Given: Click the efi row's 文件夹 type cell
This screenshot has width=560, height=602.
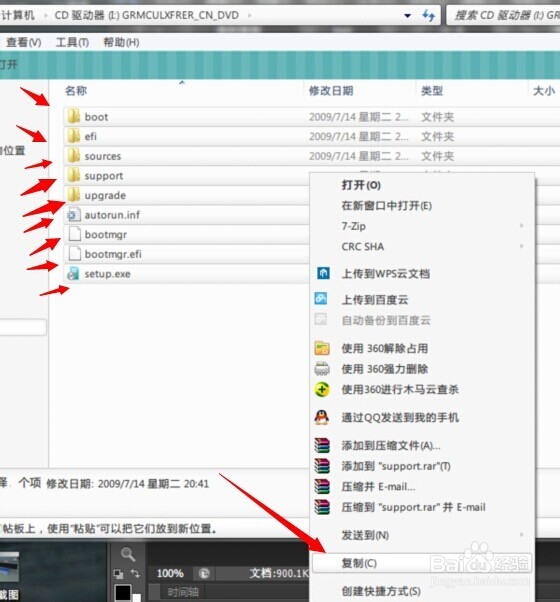Looking at the screenshot, I should [x=437, y=136].
